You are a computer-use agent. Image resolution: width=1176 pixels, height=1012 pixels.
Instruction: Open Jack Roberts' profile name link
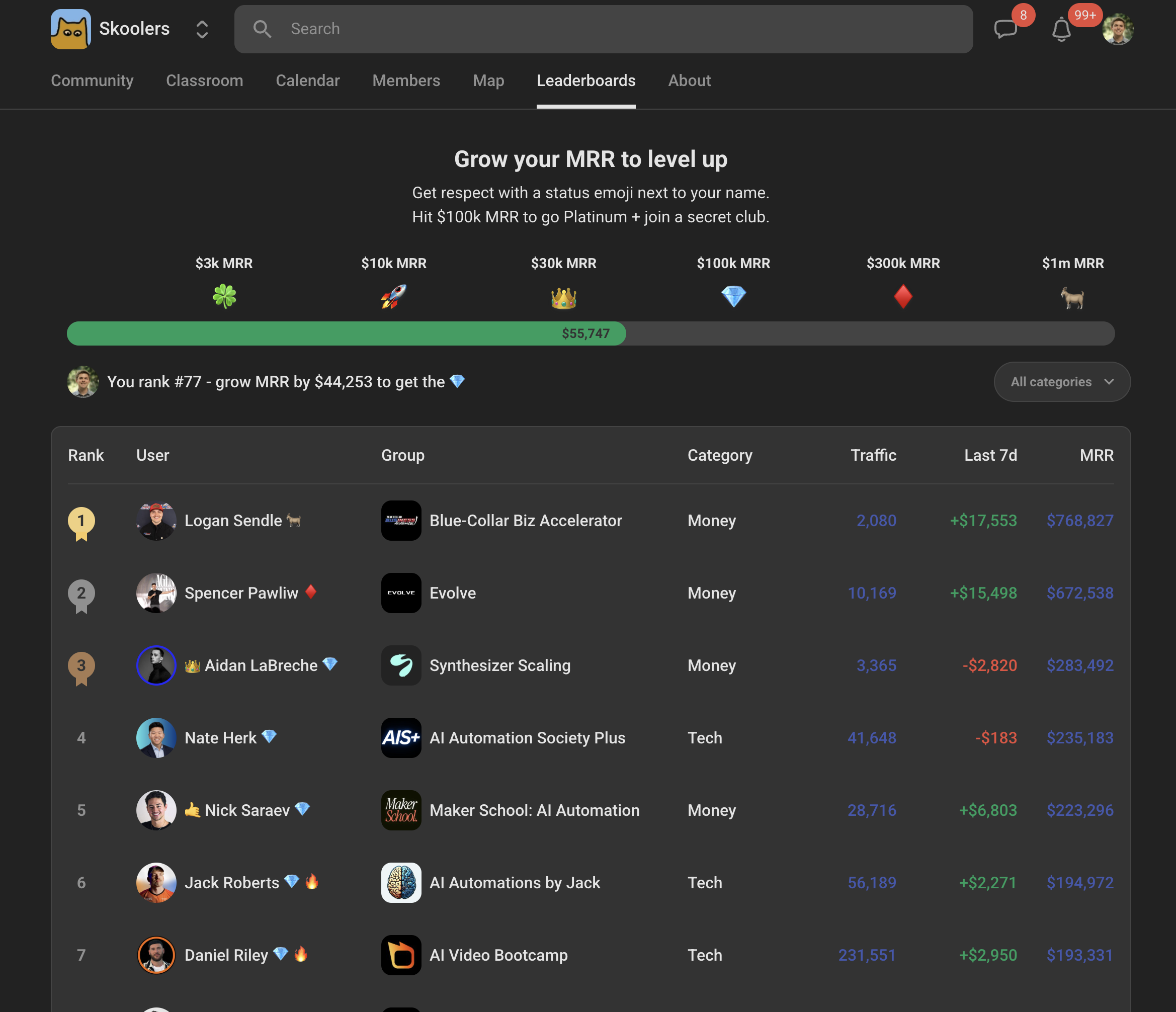pyautogui.click(x=232, y=883)
